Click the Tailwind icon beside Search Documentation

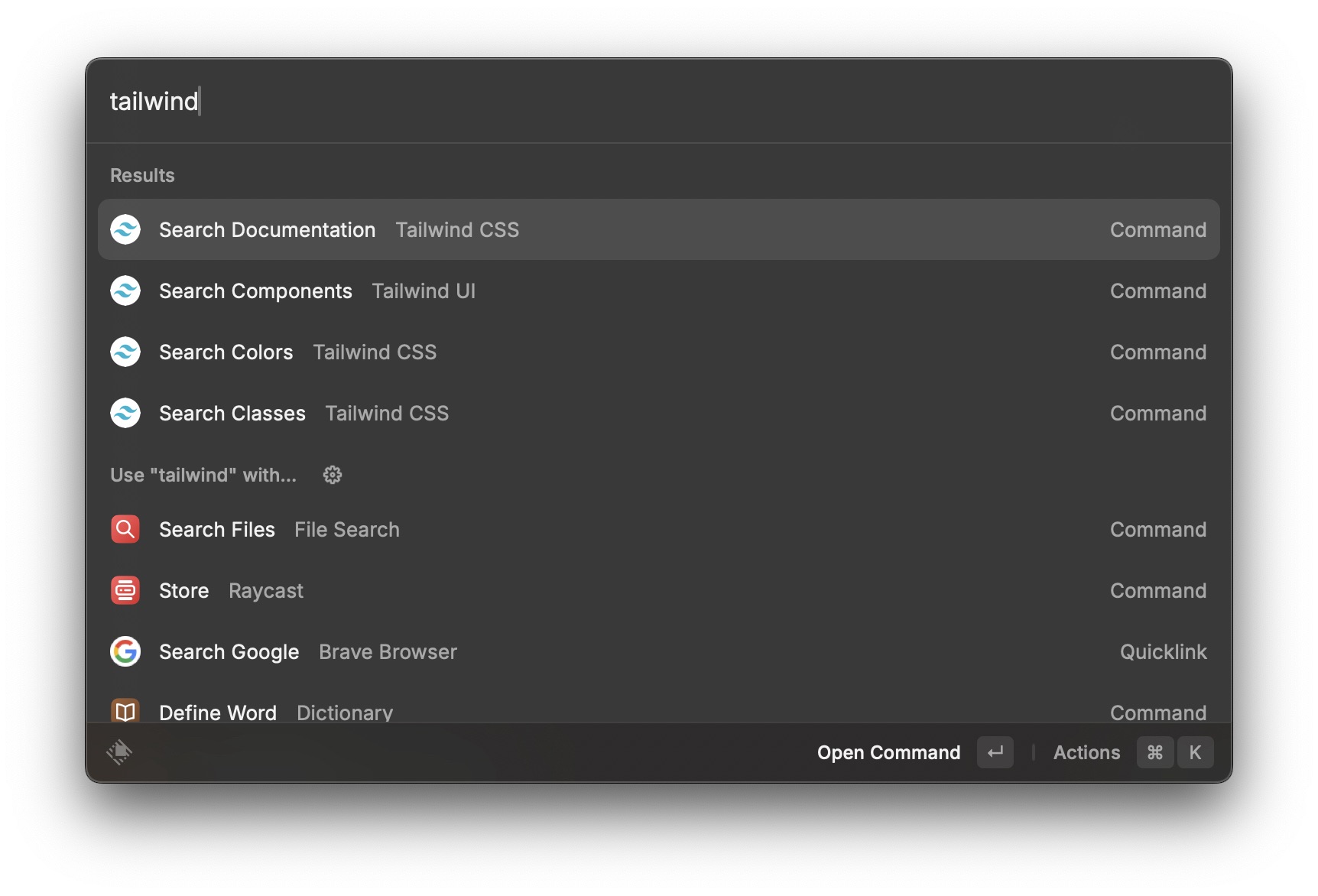pyautogui.click(x=125, y=229)
